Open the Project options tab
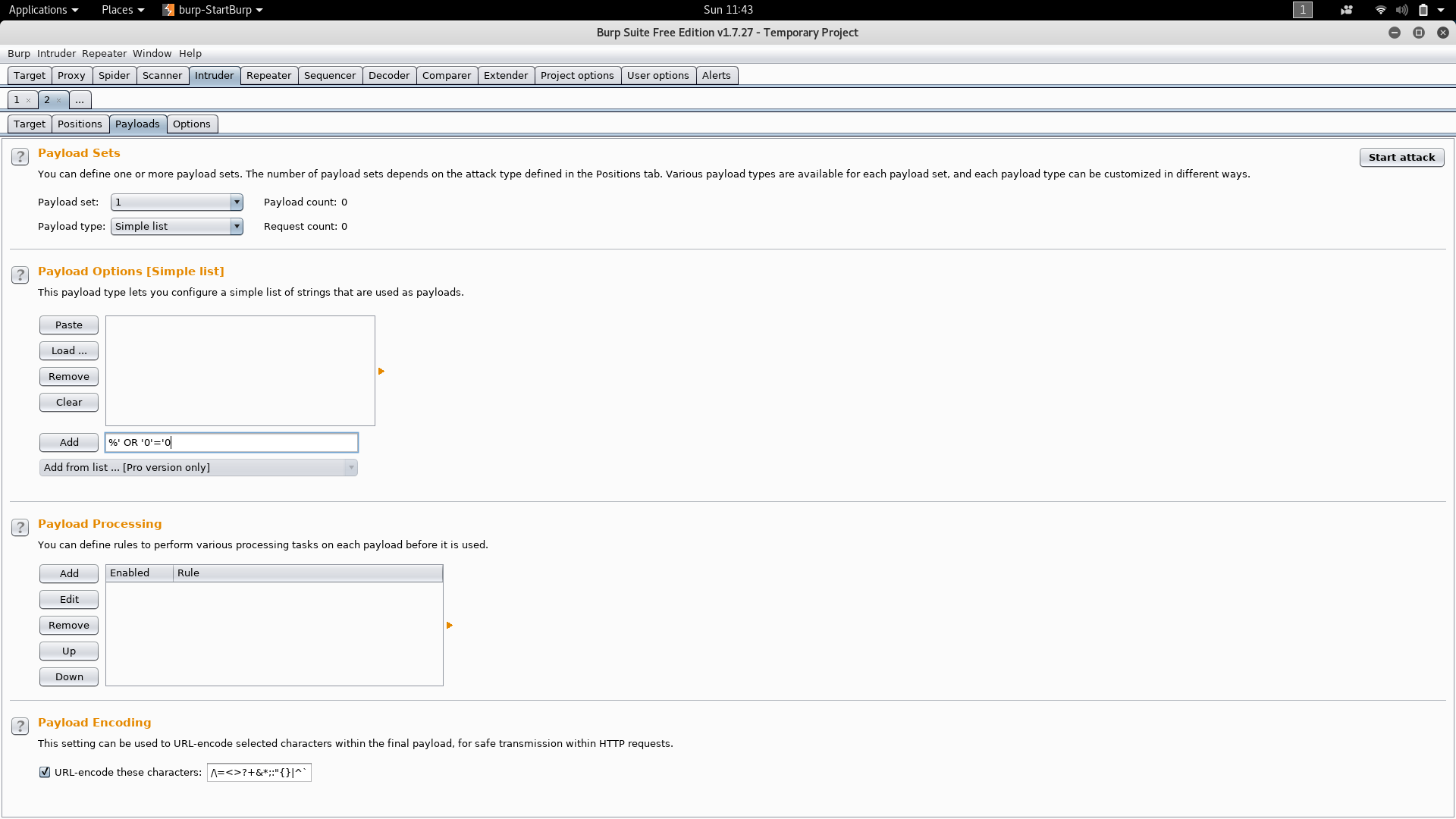1456x819 pixels. click(x=577, y=75)
